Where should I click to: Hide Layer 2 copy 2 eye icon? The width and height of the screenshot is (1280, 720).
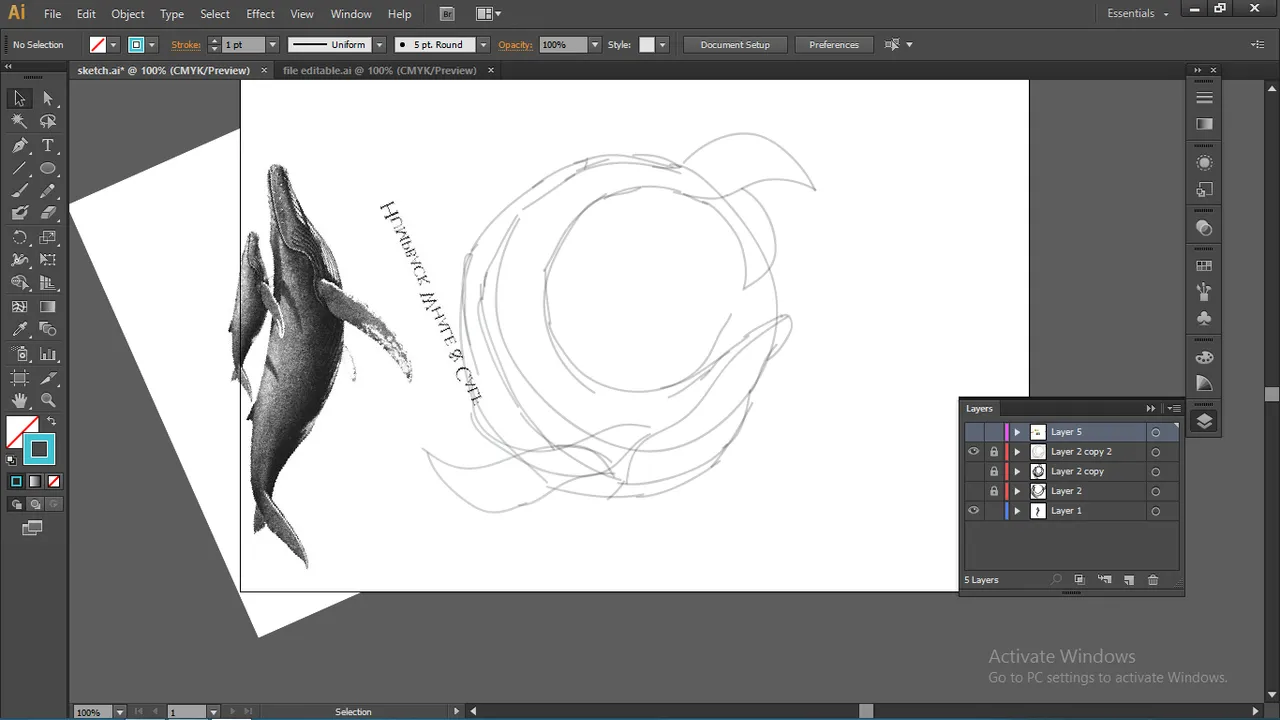pyautogui.click(x=973, y=452)
